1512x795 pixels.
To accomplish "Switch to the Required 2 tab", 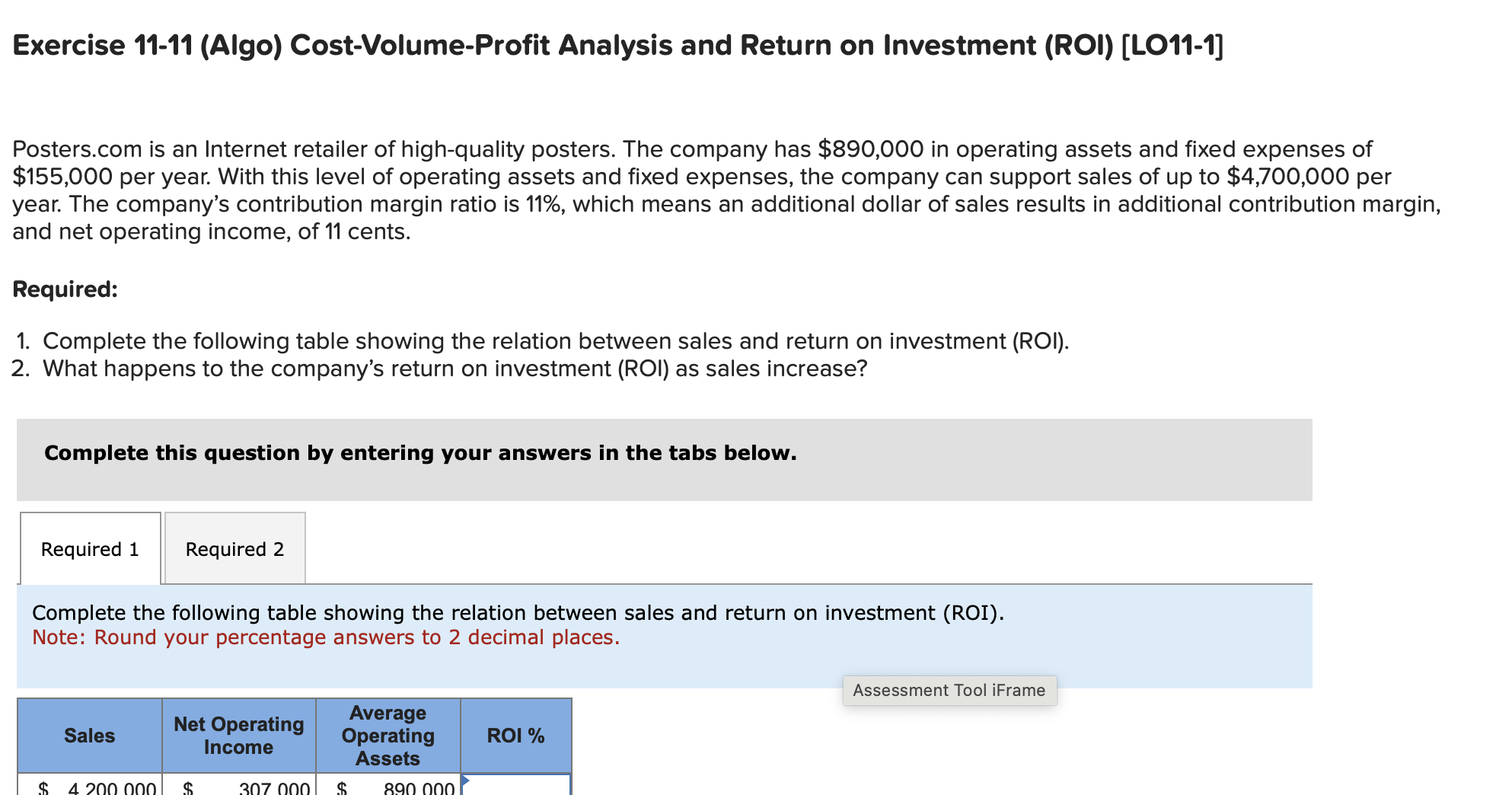I will click(x=234, y=548).
